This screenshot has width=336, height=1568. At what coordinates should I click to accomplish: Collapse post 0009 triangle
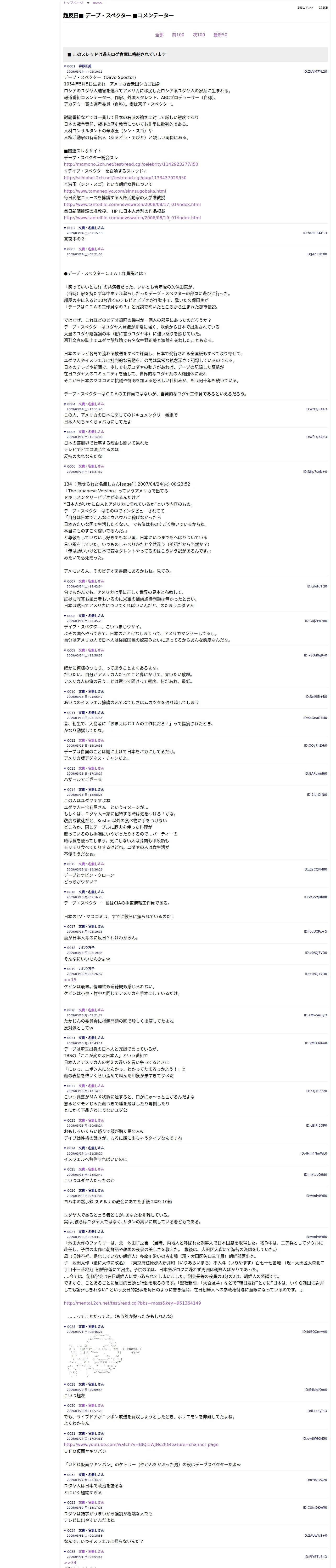tap(65, 650)
